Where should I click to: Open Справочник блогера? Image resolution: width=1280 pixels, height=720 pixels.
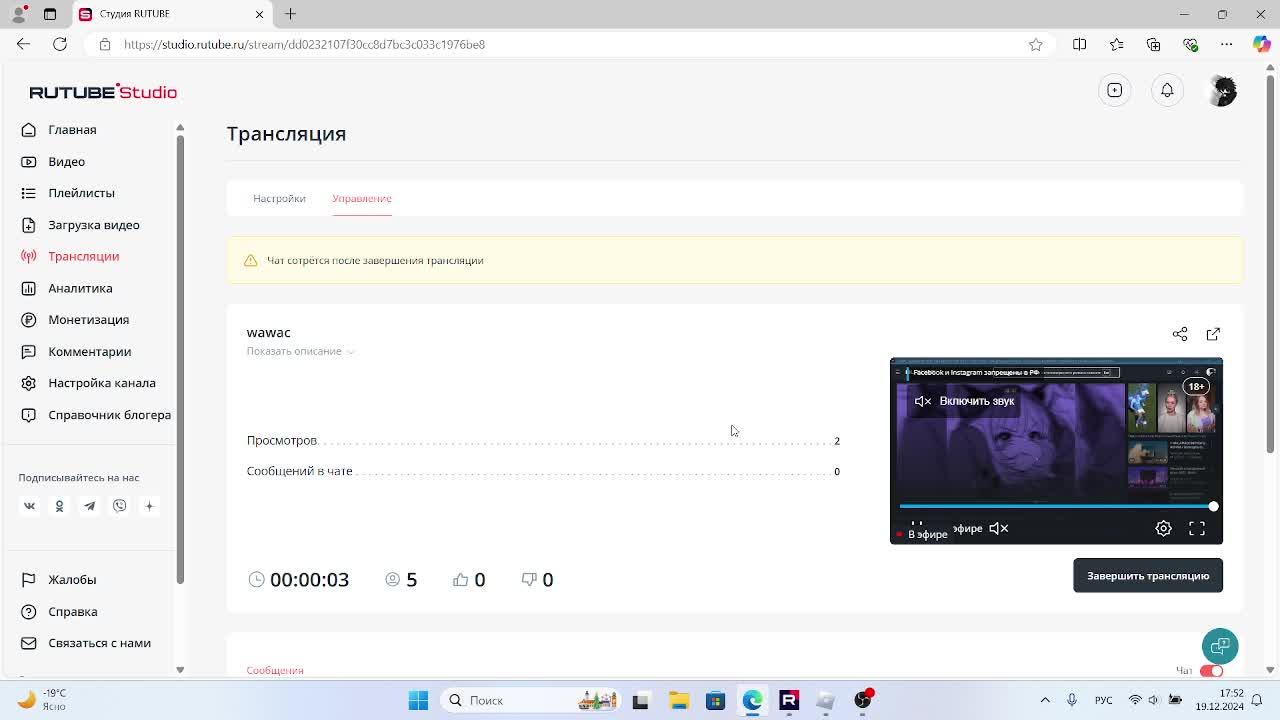click(x=109, y=415)
